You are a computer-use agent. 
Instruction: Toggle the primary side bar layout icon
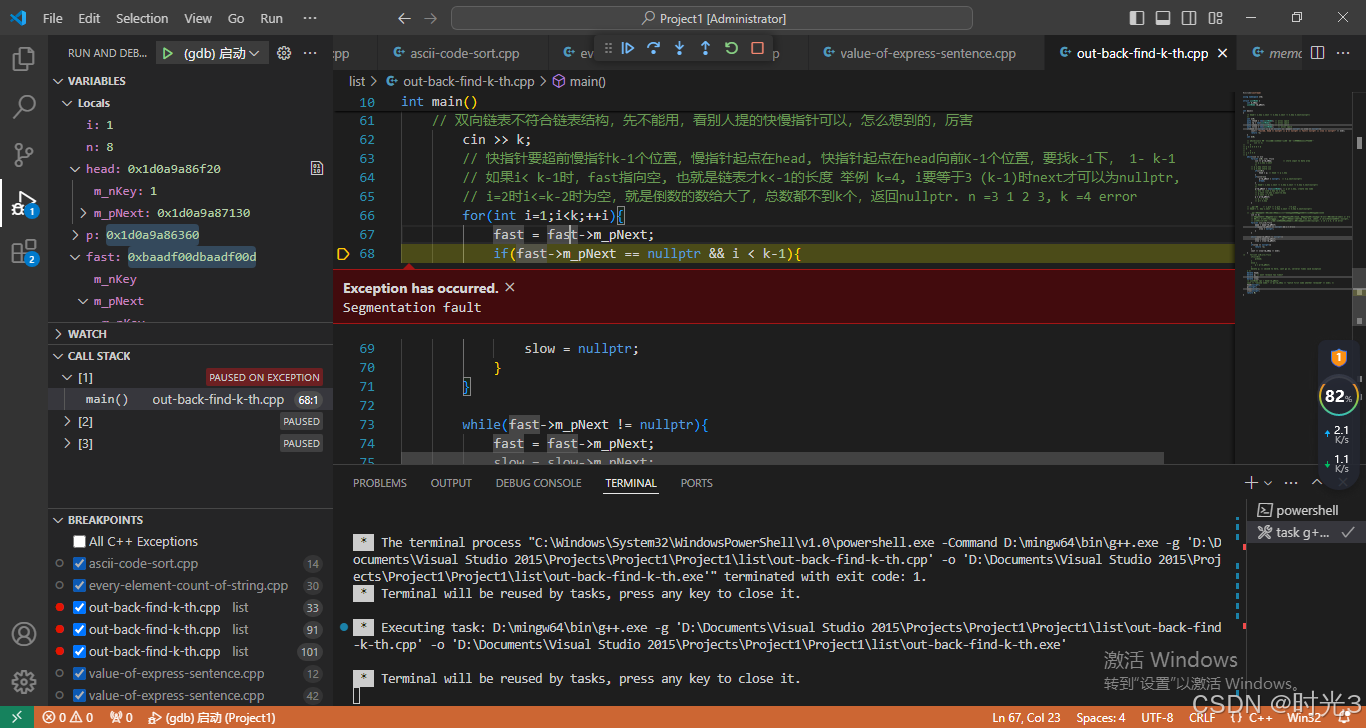click(x=1137, y=18)
